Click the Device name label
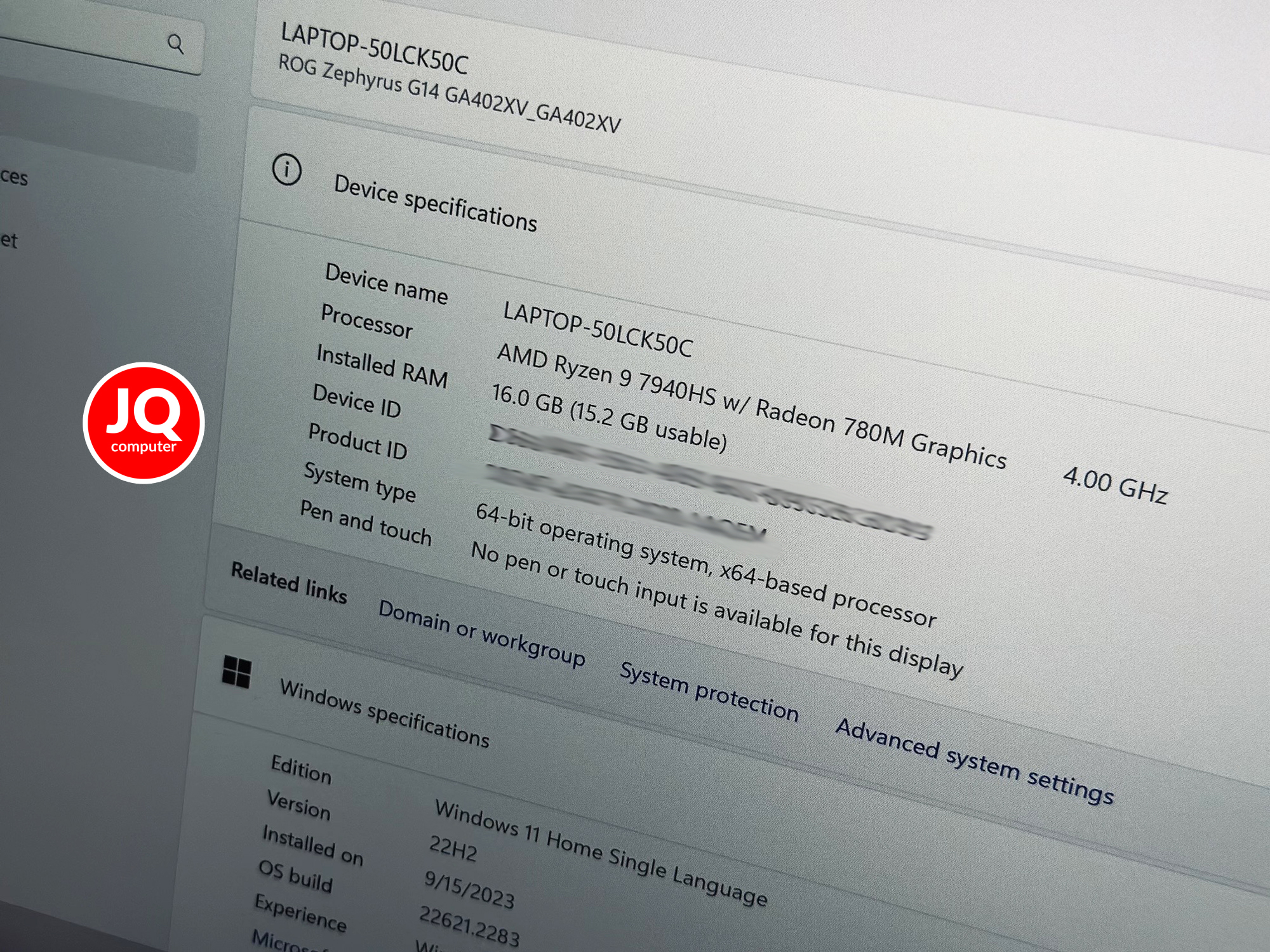This screenshot has height=952, width=1270. 387,284
